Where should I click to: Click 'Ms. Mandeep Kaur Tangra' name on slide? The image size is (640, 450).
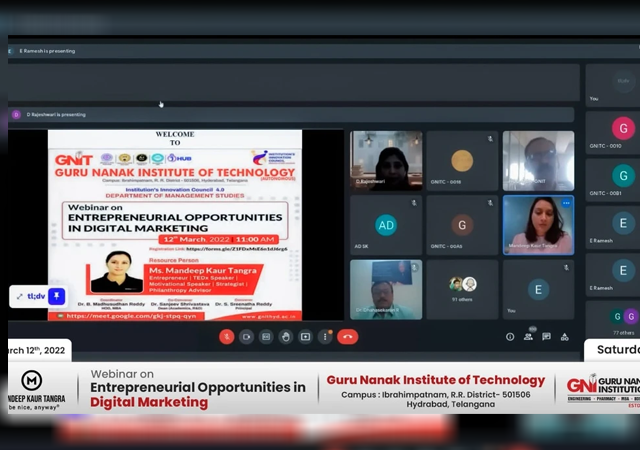(x=203, y=270)
